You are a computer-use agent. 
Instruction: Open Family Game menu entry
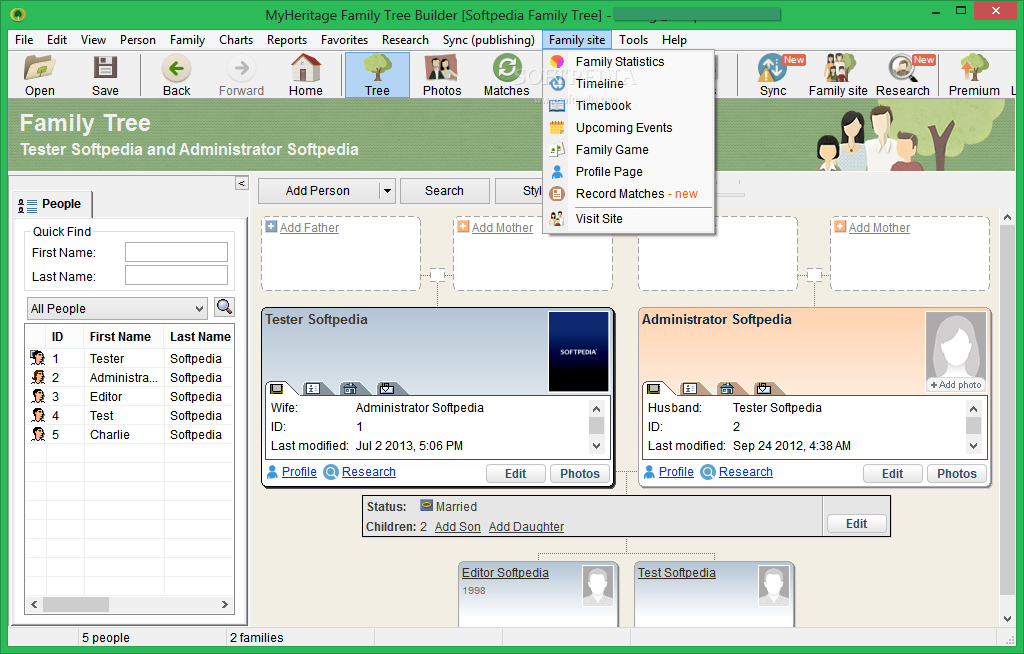612,150
